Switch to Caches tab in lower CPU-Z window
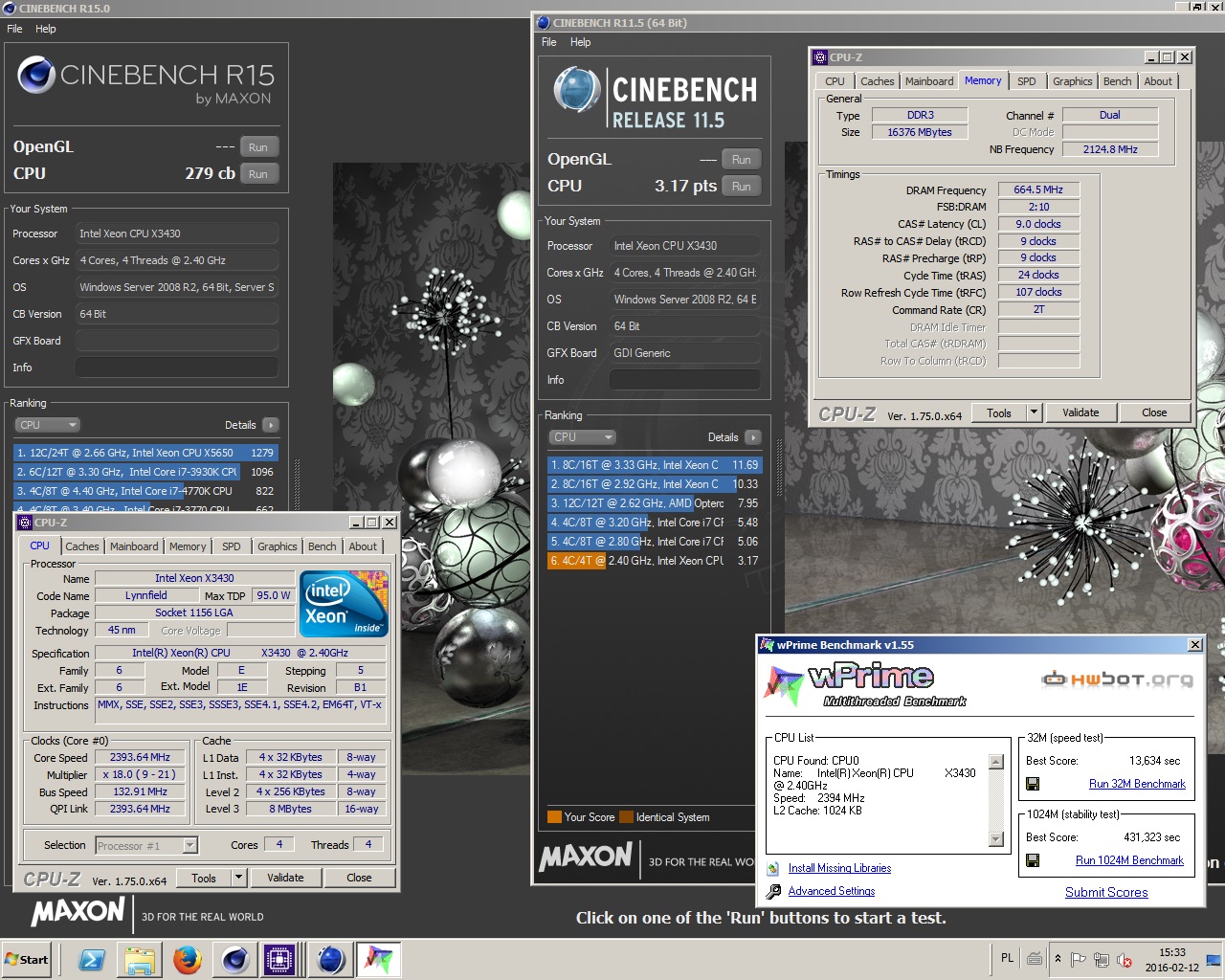 coord(82,546)
